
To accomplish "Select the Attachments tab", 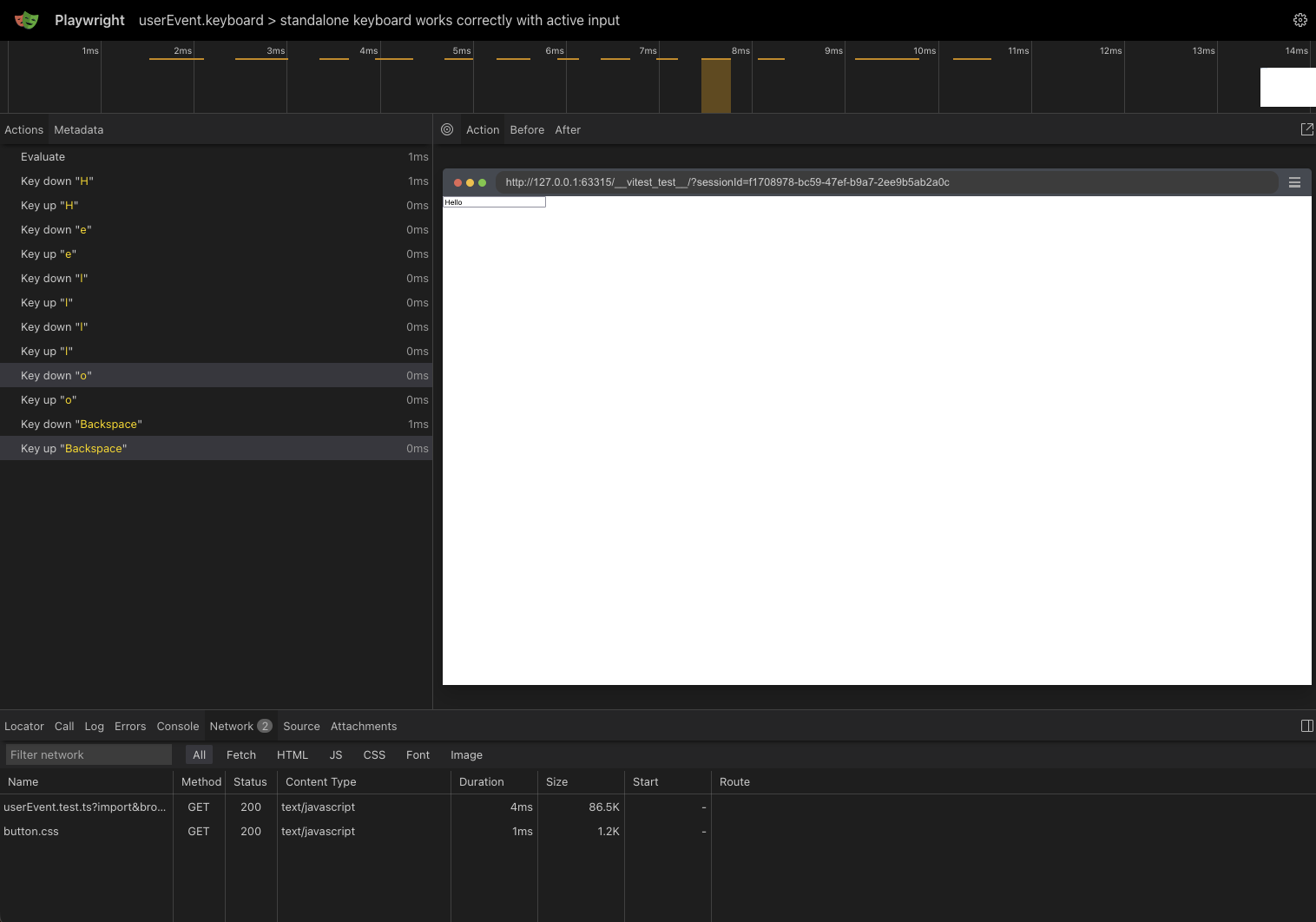I will click(364, 726).
